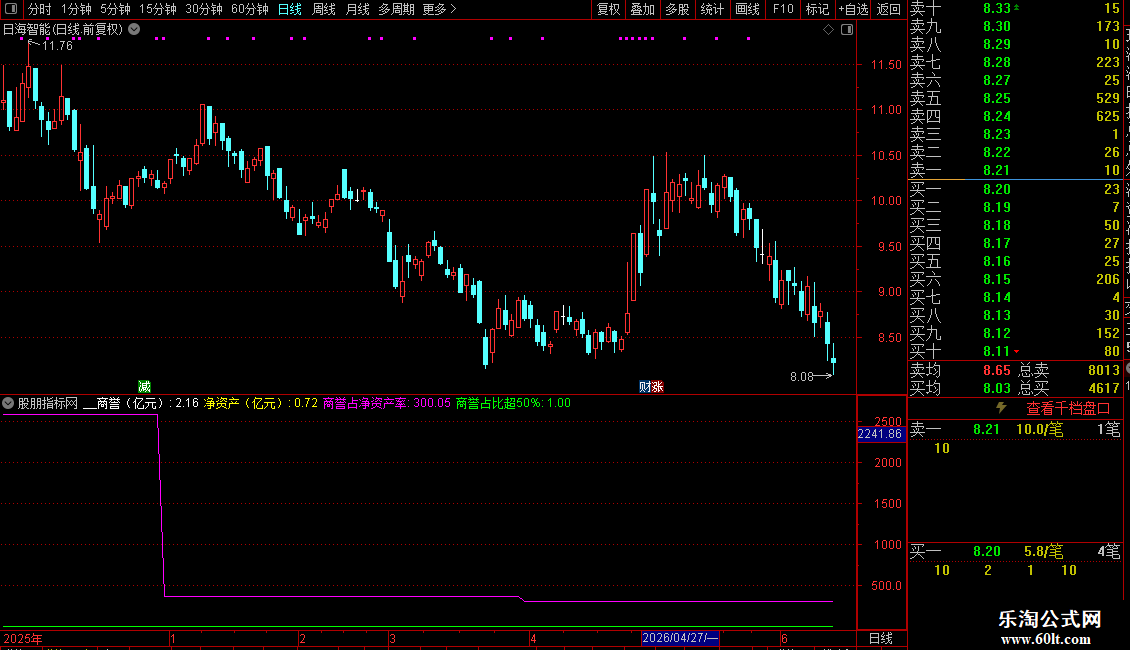Open the 多股 multi-stock view
Viewport: 1130px width, 650px height.
(x=677, y=9)
